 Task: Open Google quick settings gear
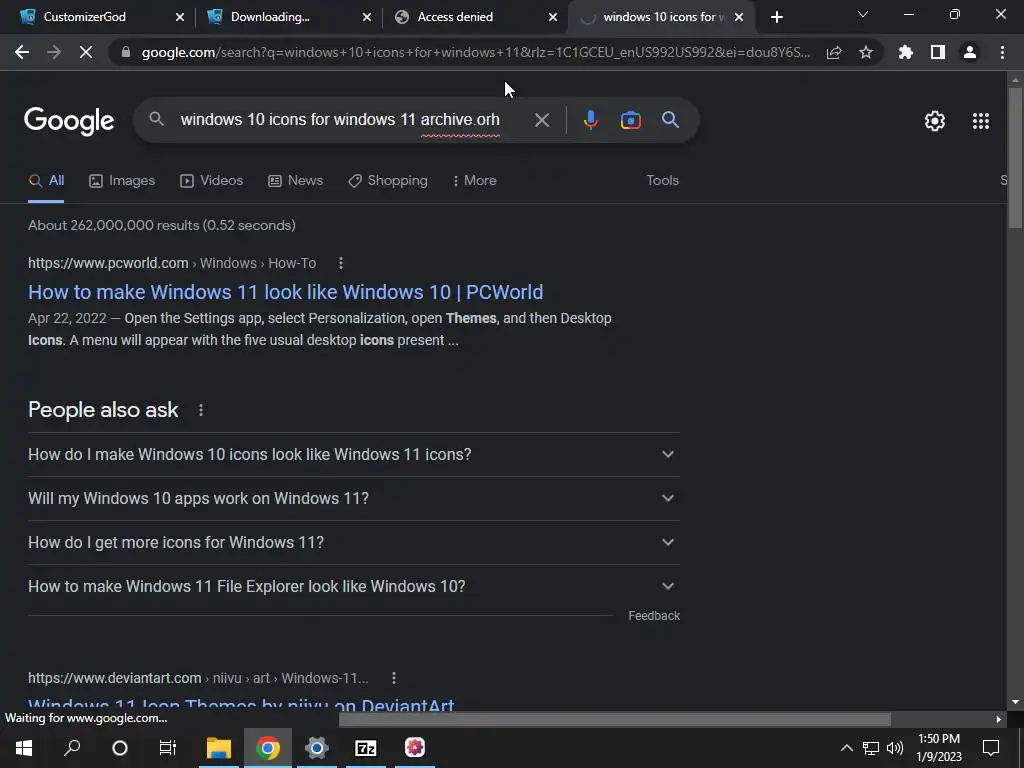pyautogui.click(x=935, y=121)
